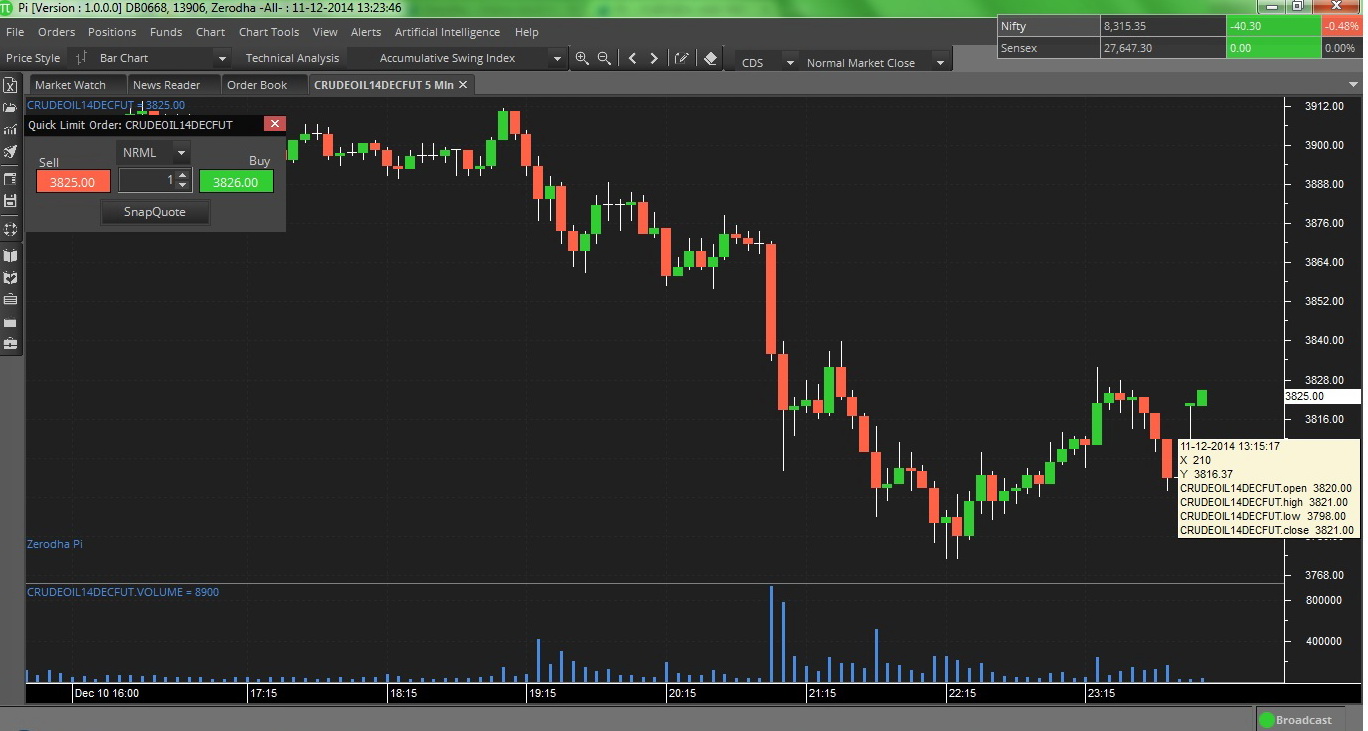Close the CRUDEOIL14DECFUT 5 Min tab
Viewport: 1368px width, 731px height.
[x=463, y=85]
